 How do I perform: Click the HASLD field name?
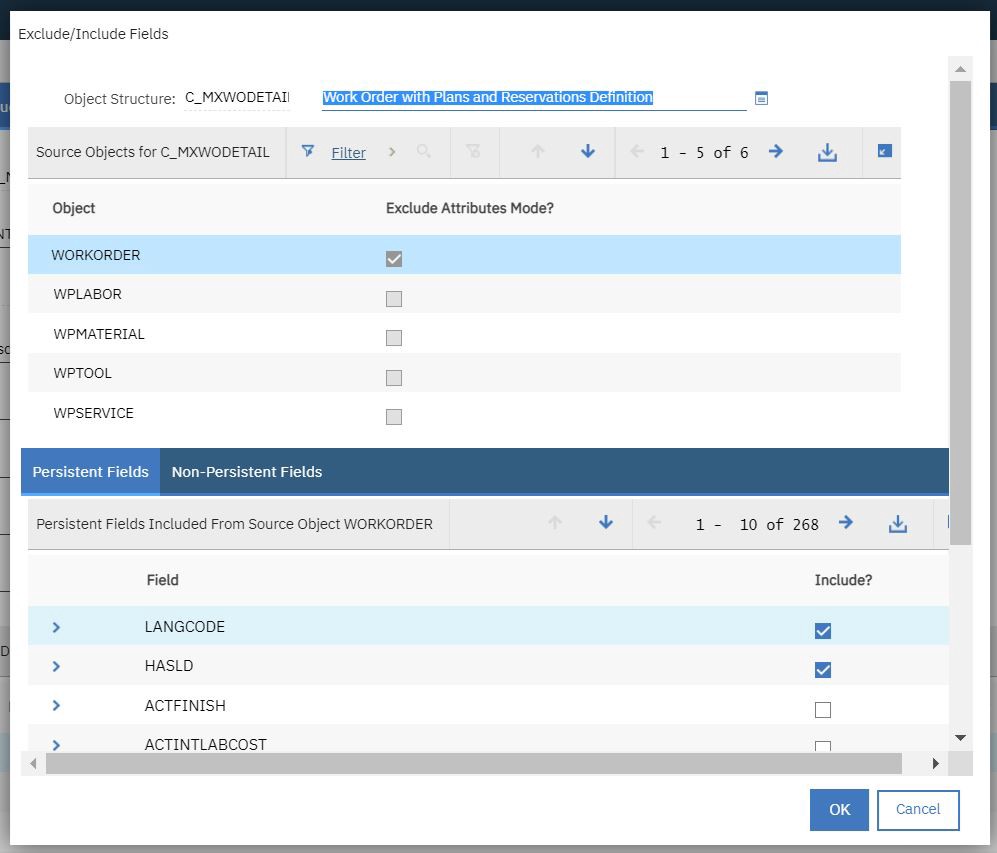pos(168,665)
